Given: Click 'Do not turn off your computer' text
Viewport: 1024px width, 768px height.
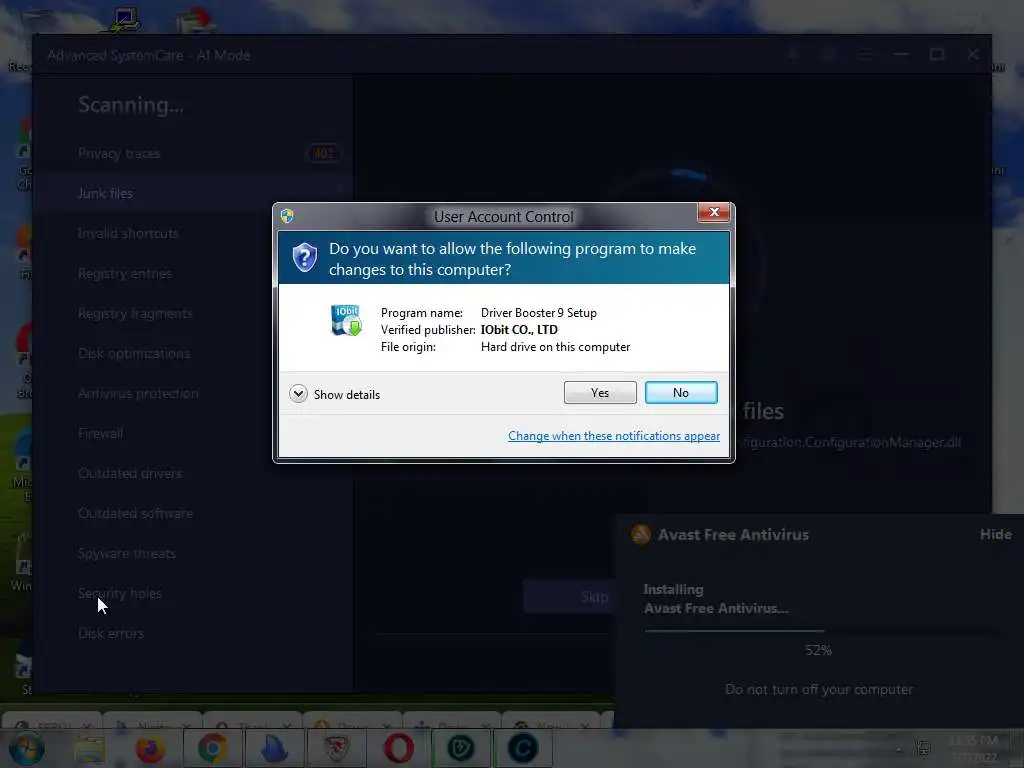Looking at the screenshot, I should point(819,690).
